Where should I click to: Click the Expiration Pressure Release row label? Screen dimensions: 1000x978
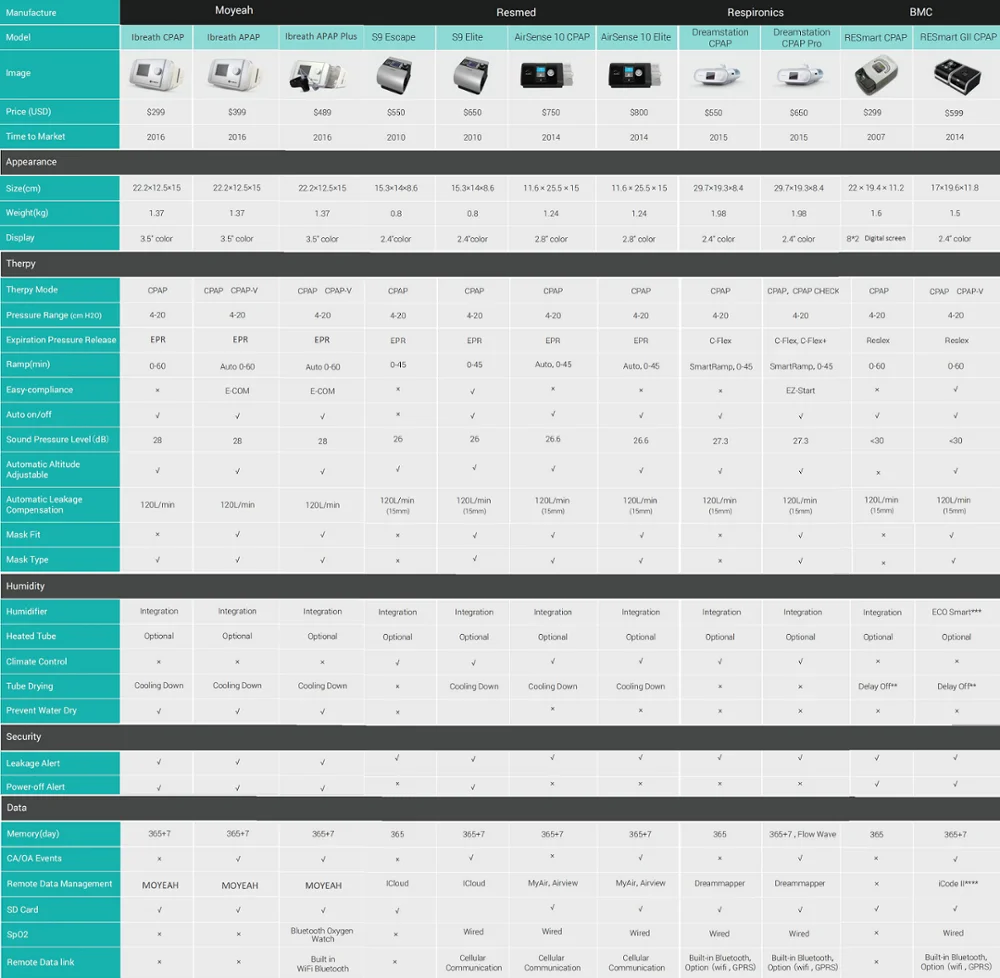click(61, 340)
